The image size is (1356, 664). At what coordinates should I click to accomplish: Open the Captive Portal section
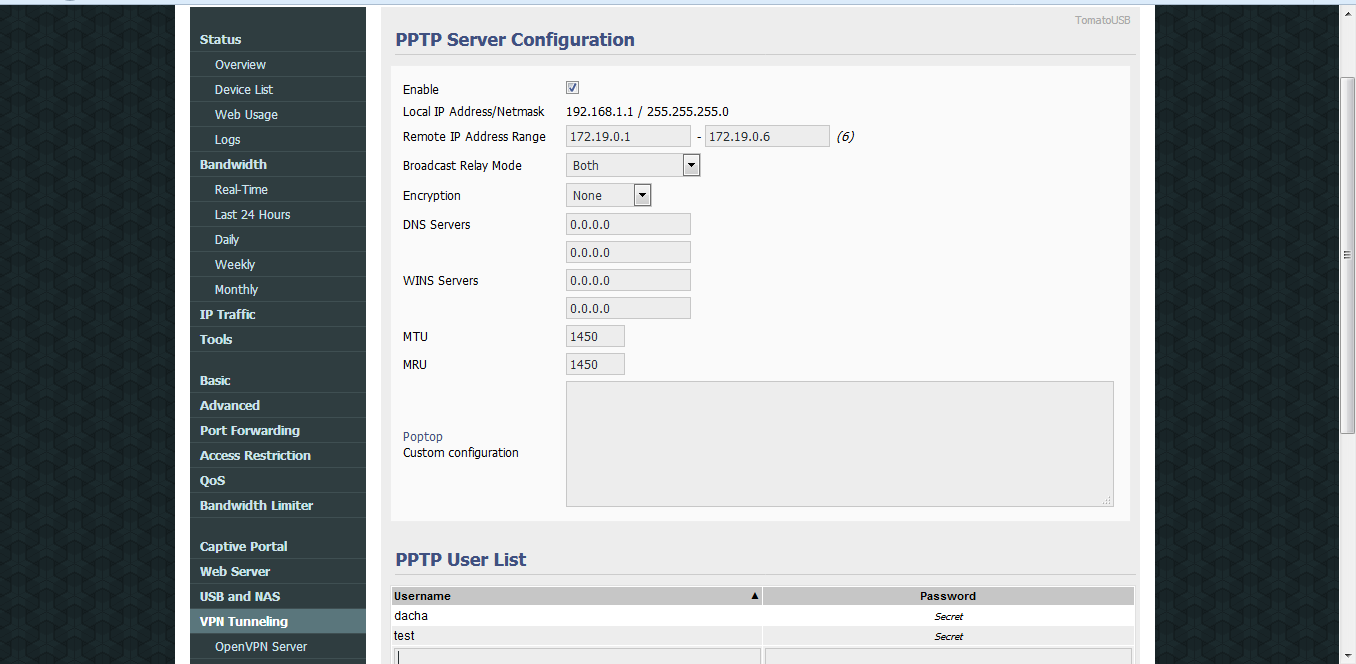(278, 546)
